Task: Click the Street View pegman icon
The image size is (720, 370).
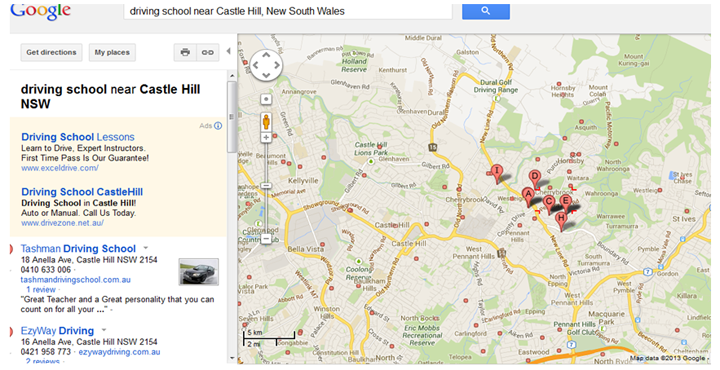Action: [266, 122]
